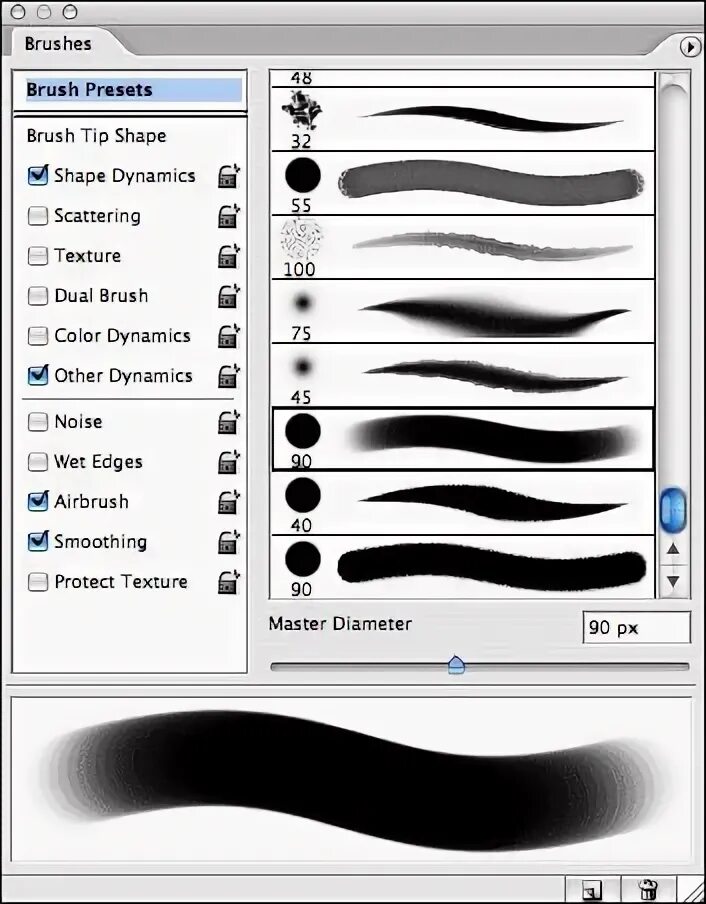Click the Master Diameter slider handle
Image resolution: width=706 pixels, height=904 pixels.
tap(456, 665)
